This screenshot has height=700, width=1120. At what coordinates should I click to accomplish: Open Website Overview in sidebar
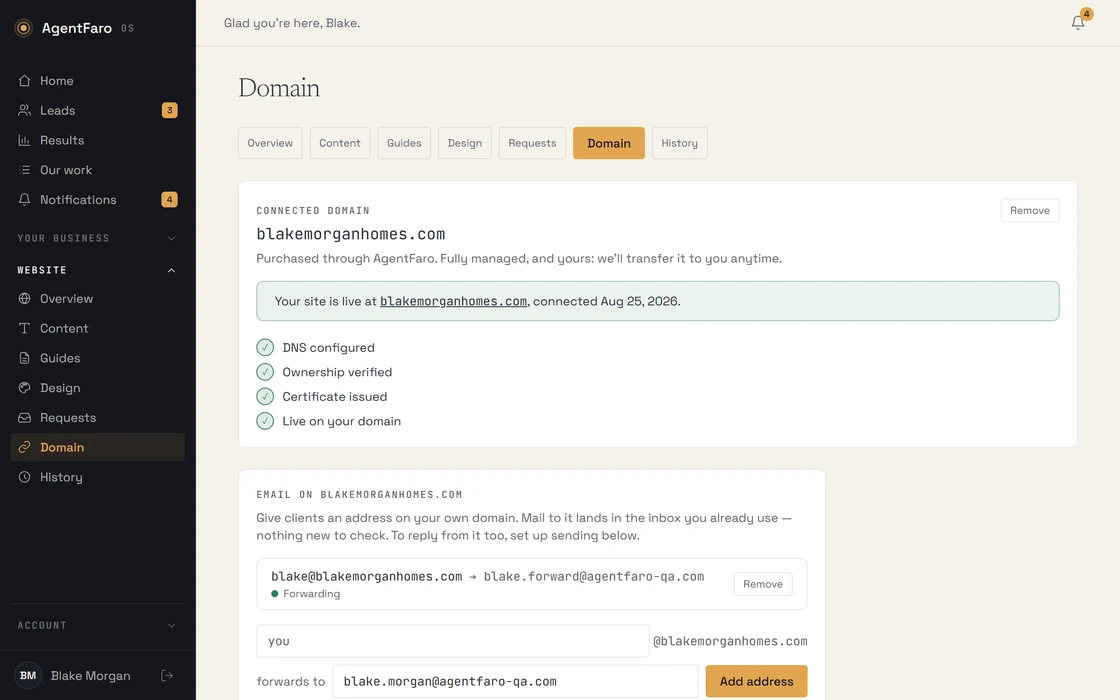[98, 299]
